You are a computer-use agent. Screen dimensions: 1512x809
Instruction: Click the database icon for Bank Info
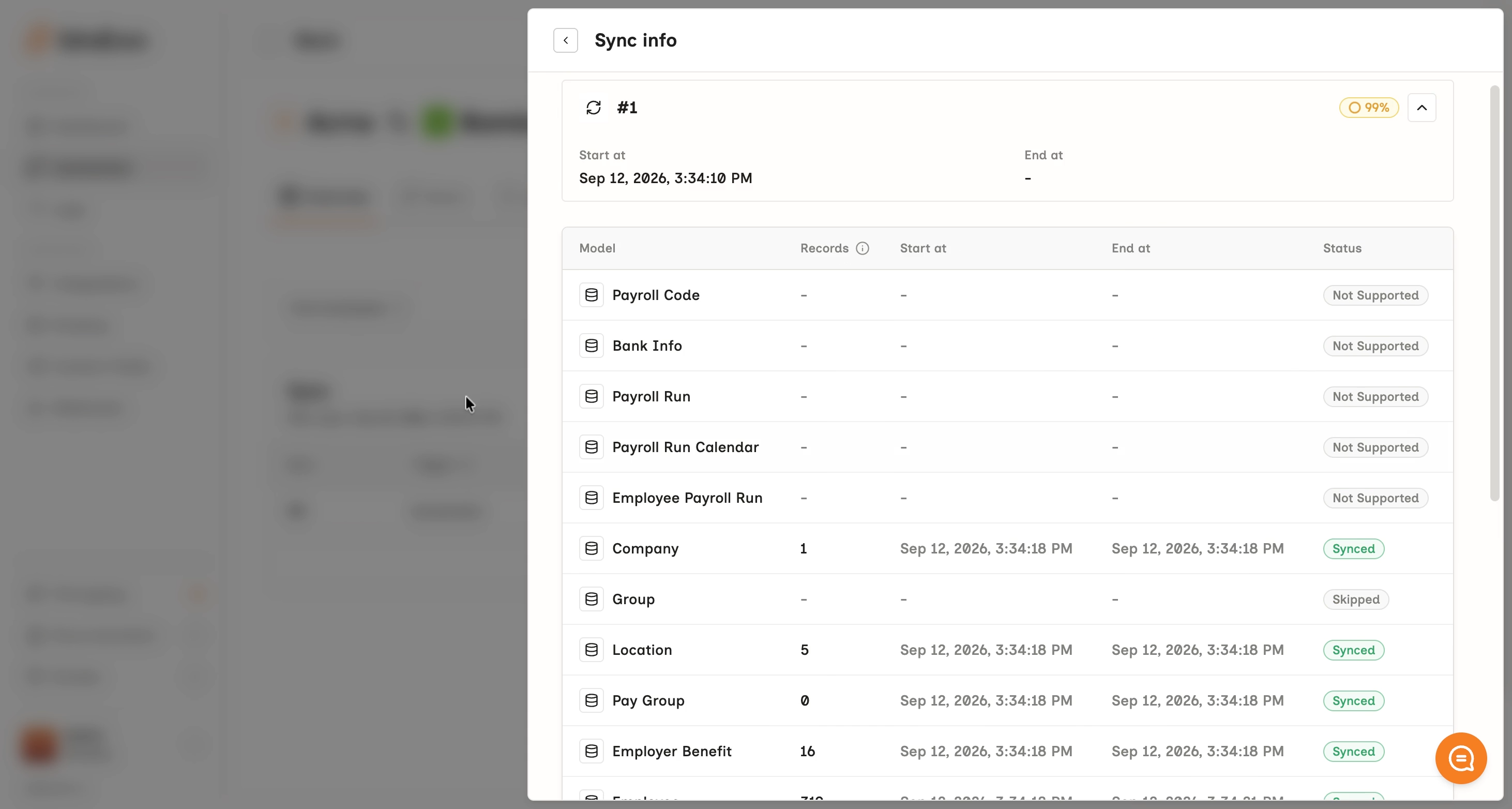[592, 346]
